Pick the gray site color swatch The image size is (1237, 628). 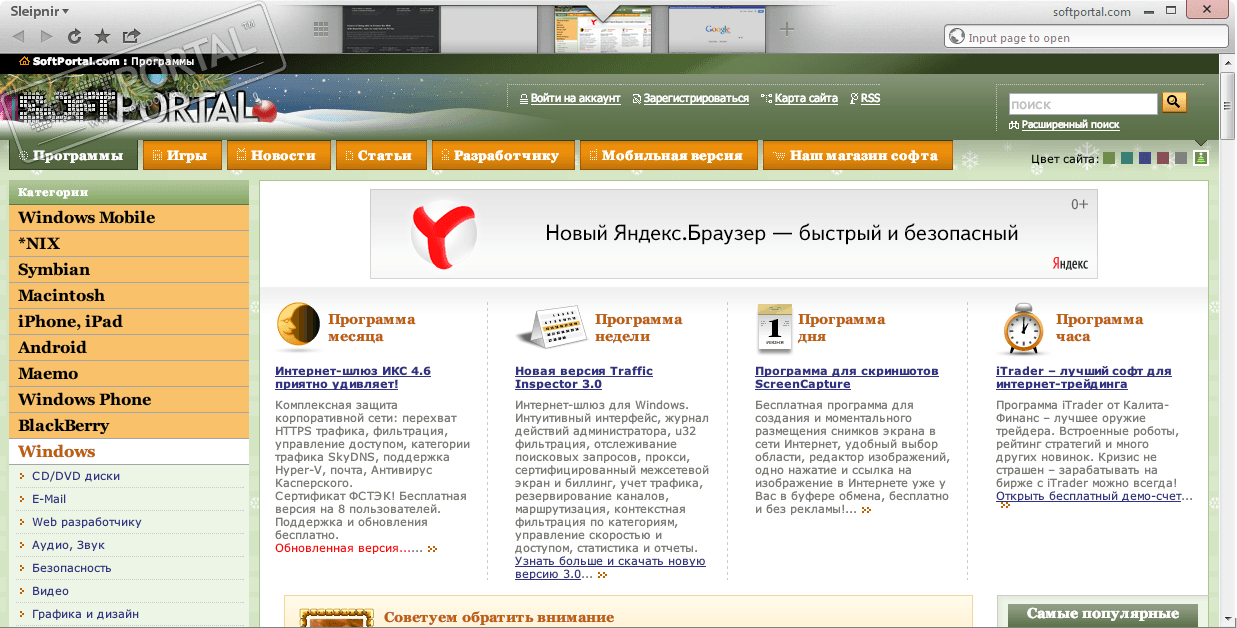pyautogui.click(x=1181, y=158)
